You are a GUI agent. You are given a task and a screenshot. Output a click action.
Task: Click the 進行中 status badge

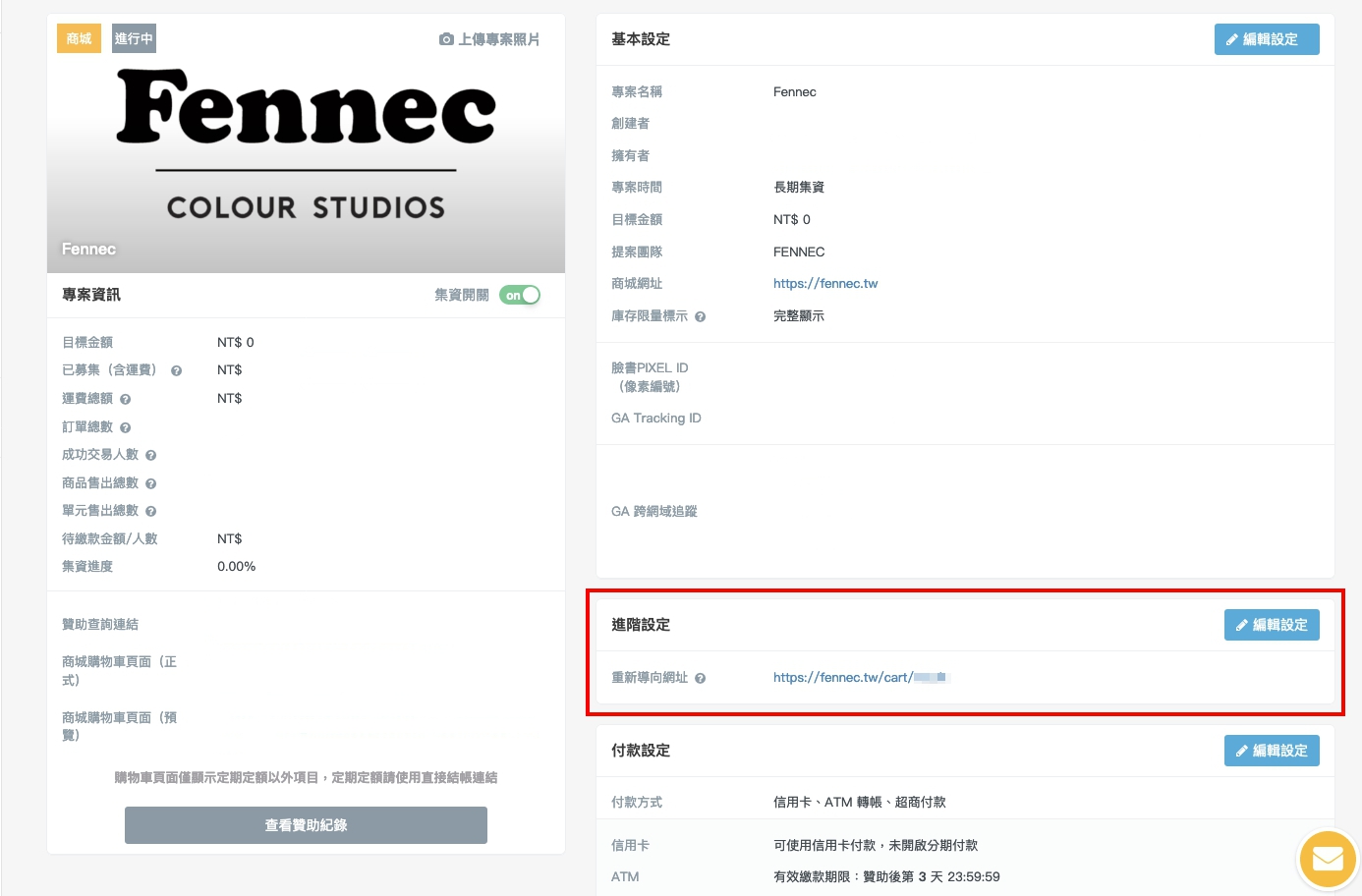[134, 38]
